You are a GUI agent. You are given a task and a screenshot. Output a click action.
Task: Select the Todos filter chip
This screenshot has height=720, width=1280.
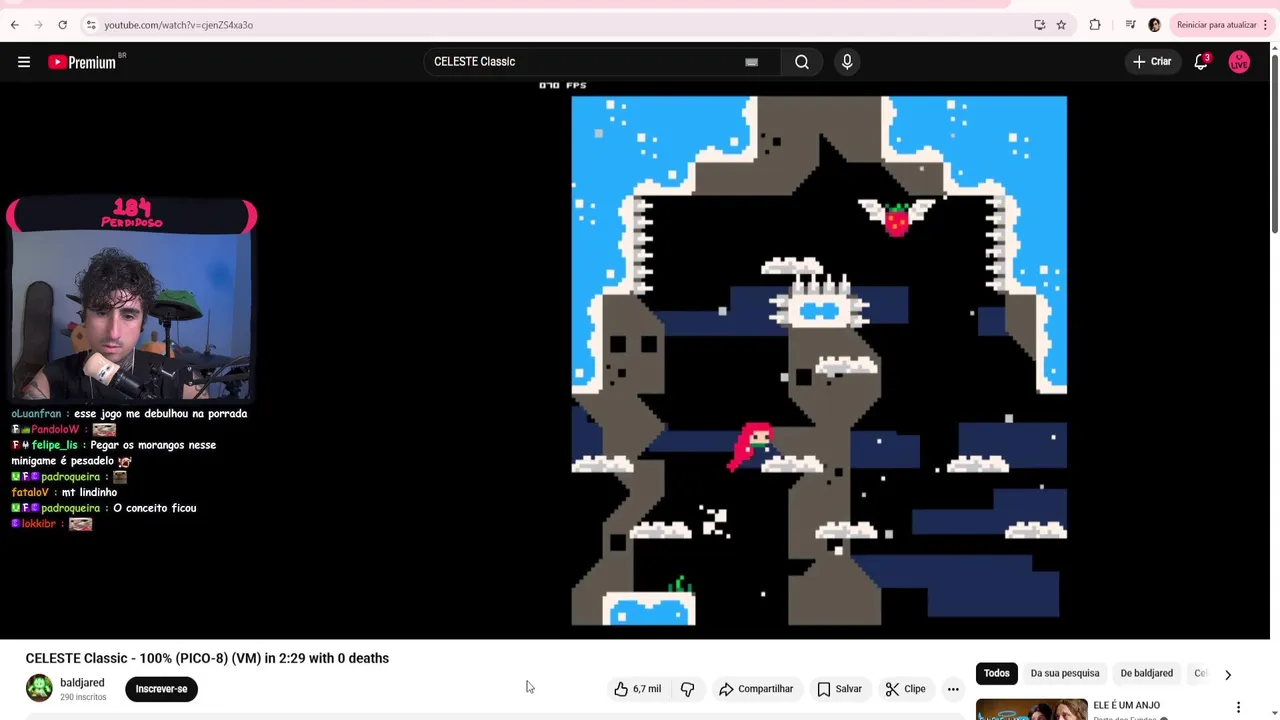coord(997,674)
